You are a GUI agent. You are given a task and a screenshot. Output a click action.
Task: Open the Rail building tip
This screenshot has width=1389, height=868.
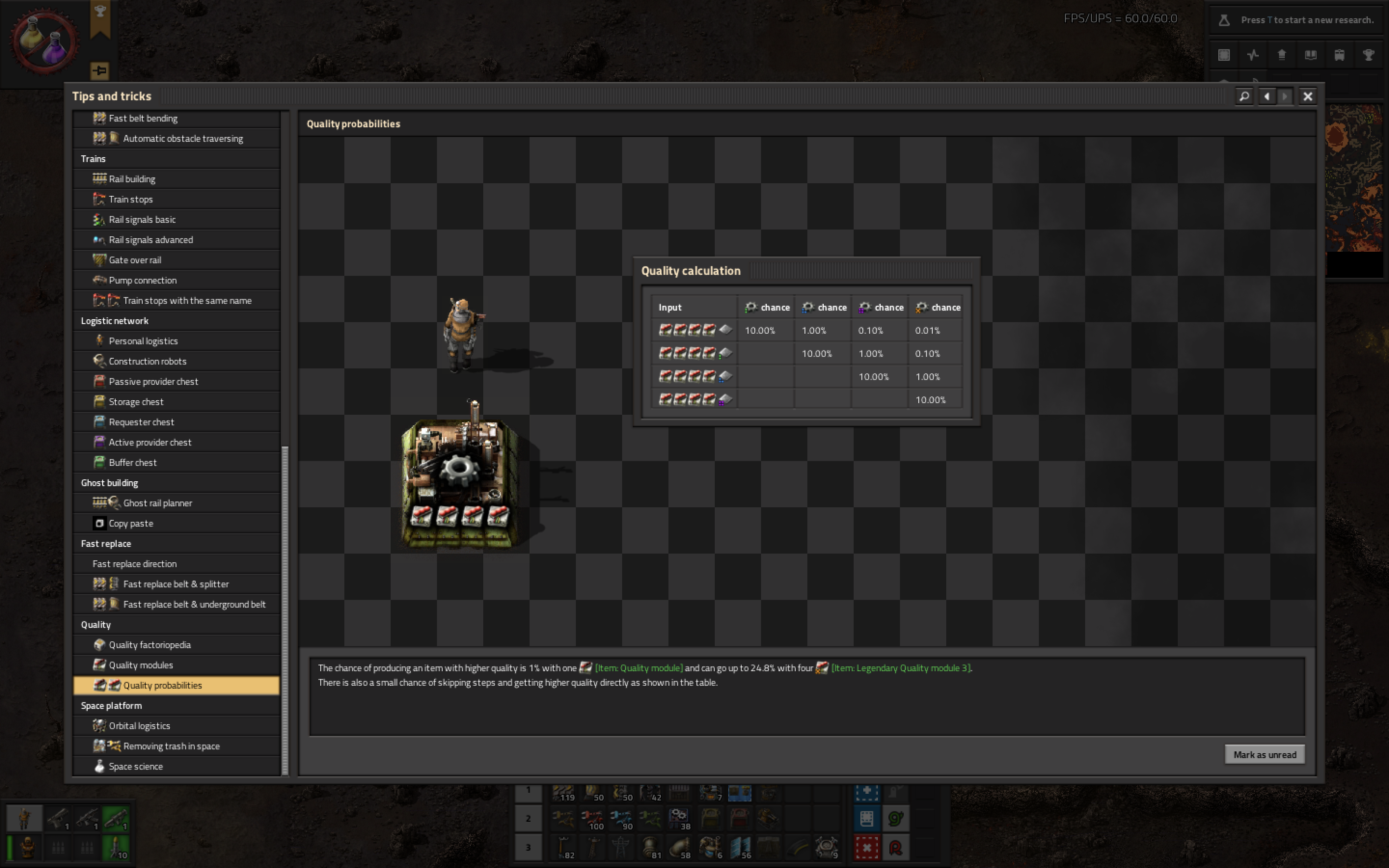(177, 179)
